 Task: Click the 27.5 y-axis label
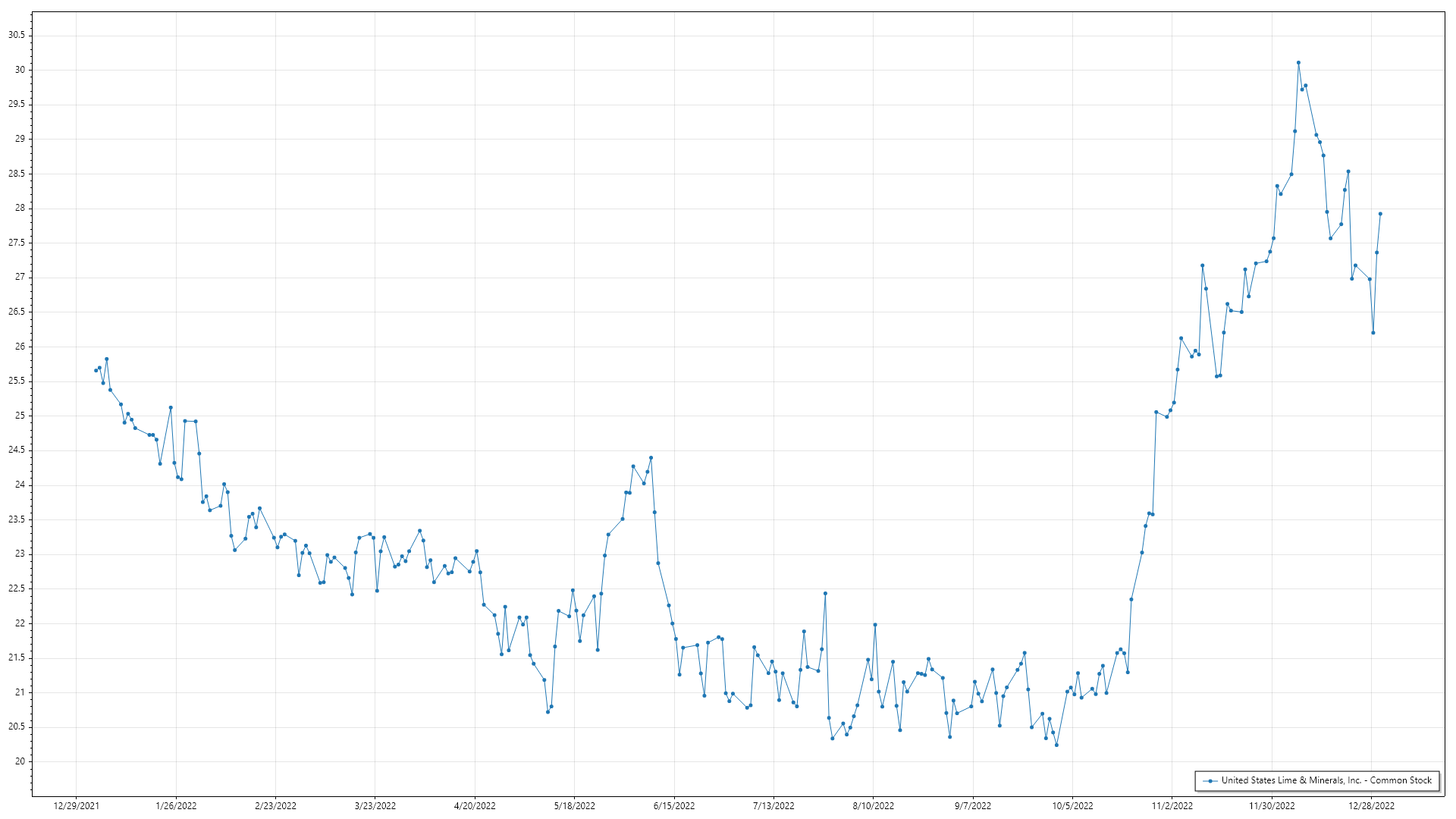click(x=17, y=243)
